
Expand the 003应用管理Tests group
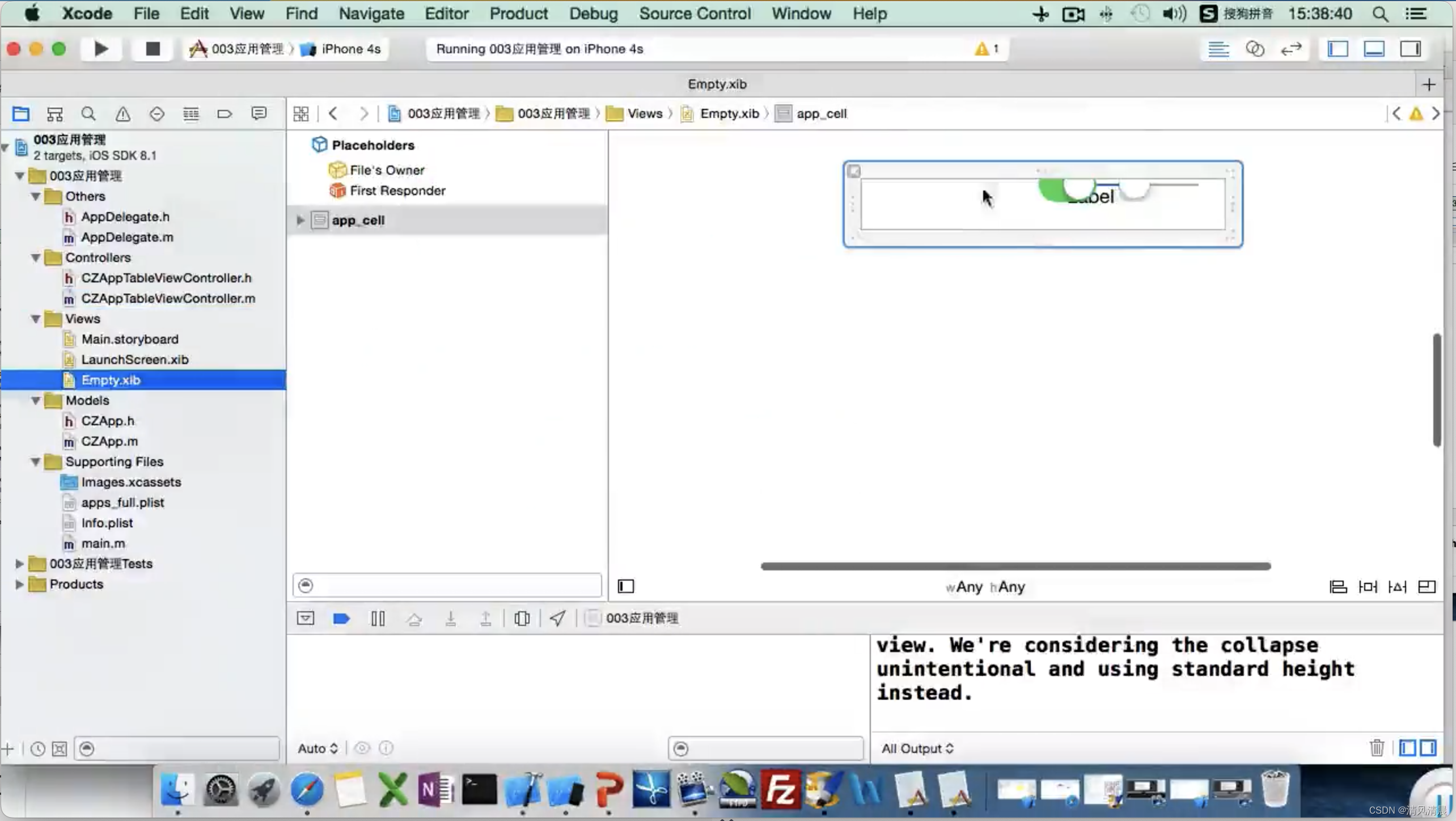(x=19, y=564)
